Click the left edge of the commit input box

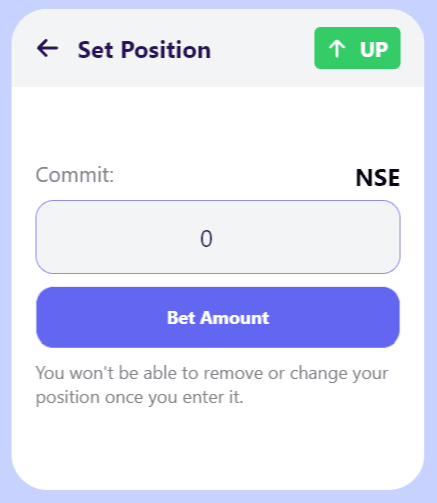(41, 237)
